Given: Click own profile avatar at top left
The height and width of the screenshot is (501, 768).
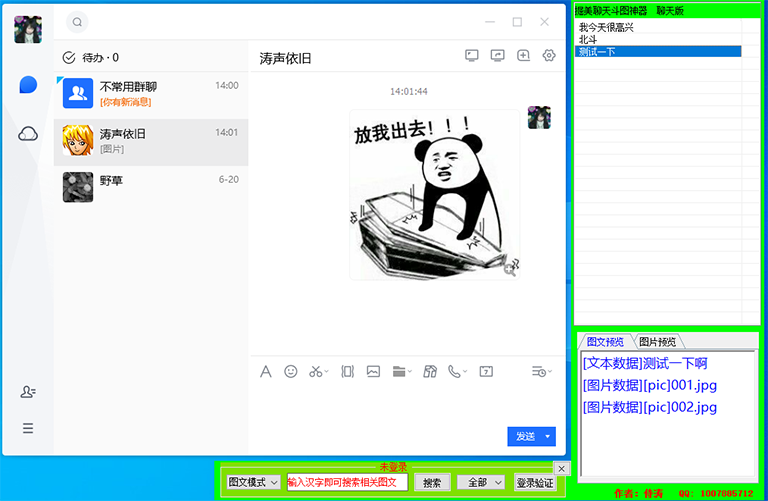Looking at the screenshot, I should pos(28,29).
